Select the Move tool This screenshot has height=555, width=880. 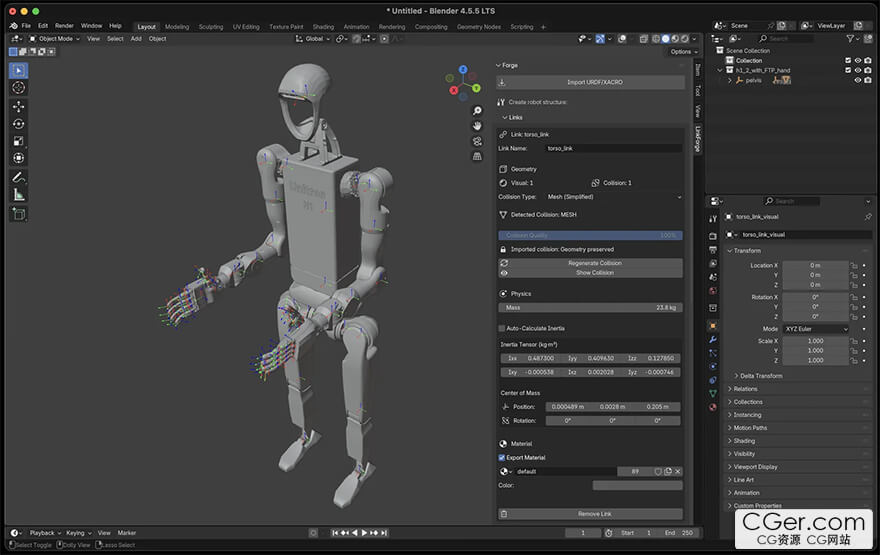click(18, 106)
